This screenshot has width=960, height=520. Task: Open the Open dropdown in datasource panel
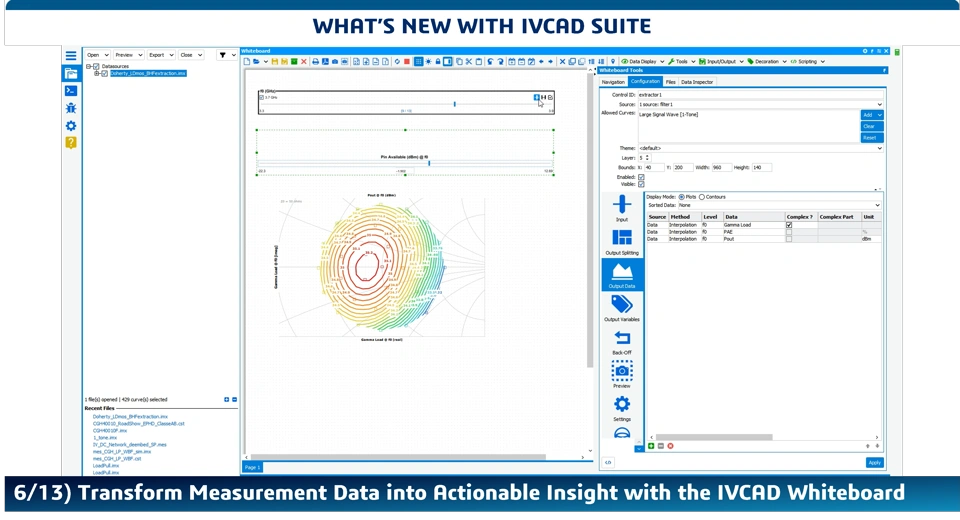tap(97, 55)
